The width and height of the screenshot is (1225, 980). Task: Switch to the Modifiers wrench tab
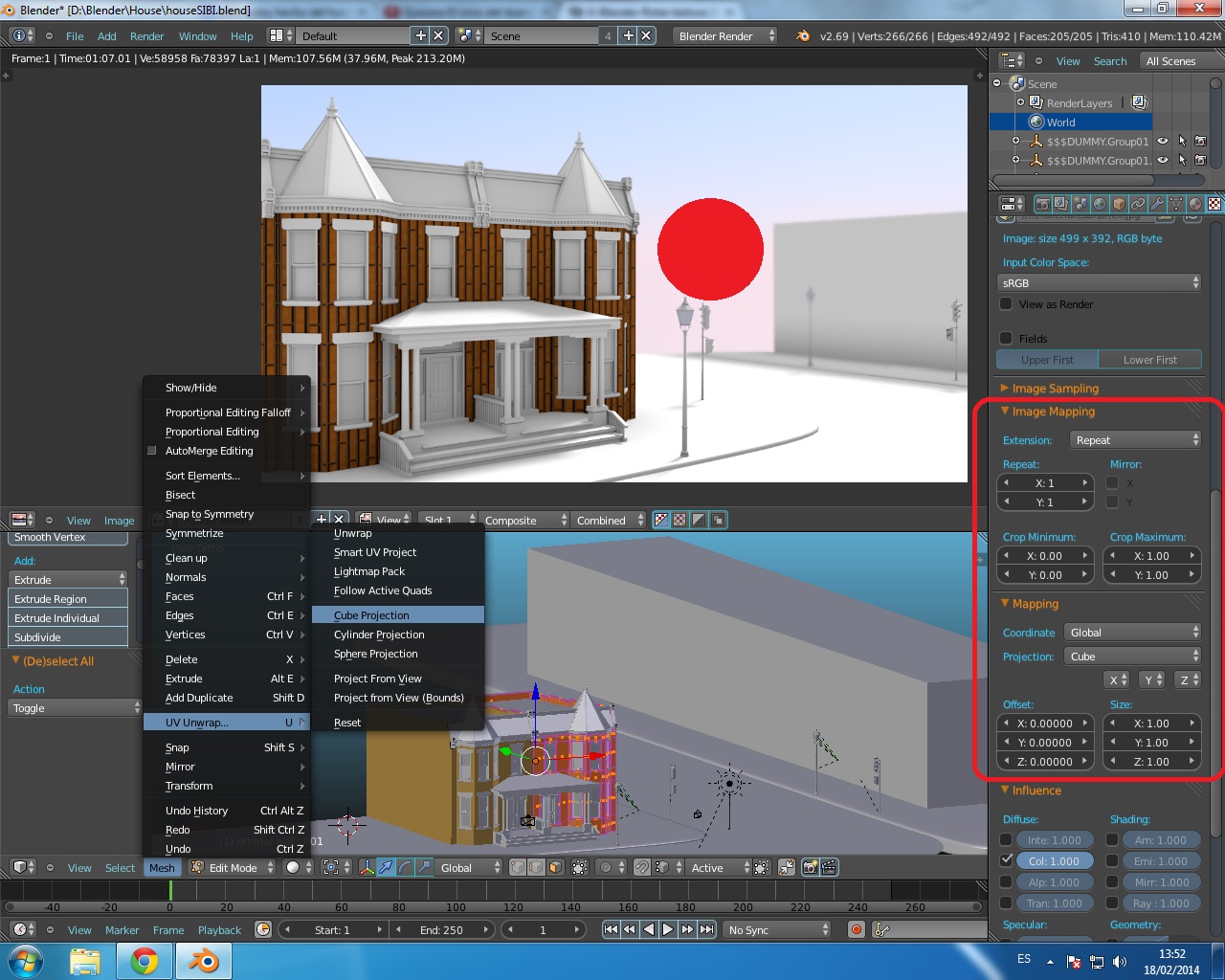[x=1157, y=204]
